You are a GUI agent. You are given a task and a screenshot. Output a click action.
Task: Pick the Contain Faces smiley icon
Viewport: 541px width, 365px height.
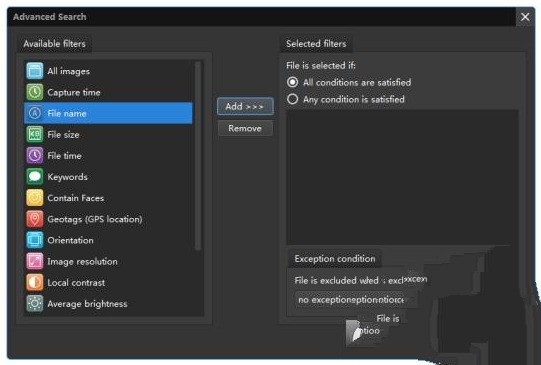point(35,198)
